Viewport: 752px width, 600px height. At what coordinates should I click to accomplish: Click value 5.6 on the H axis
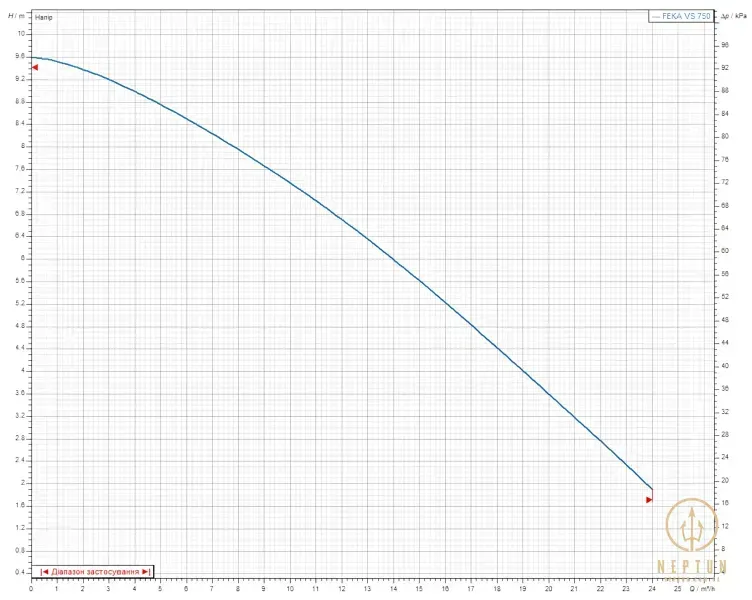point(20,281)
